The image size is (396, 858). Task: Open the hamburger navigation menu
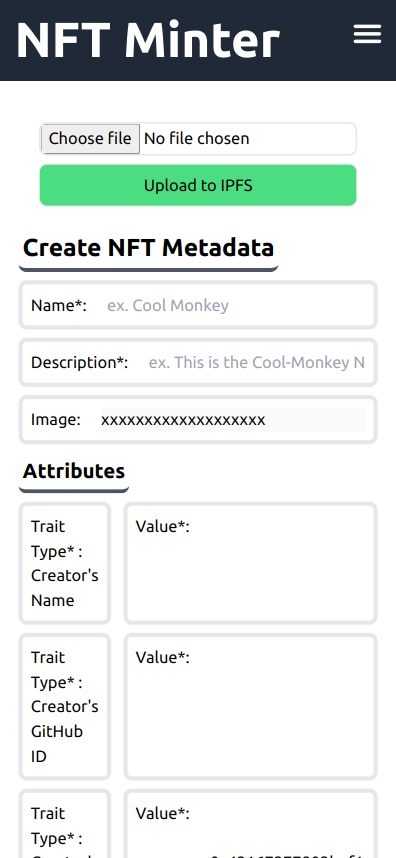click(367, 34)
